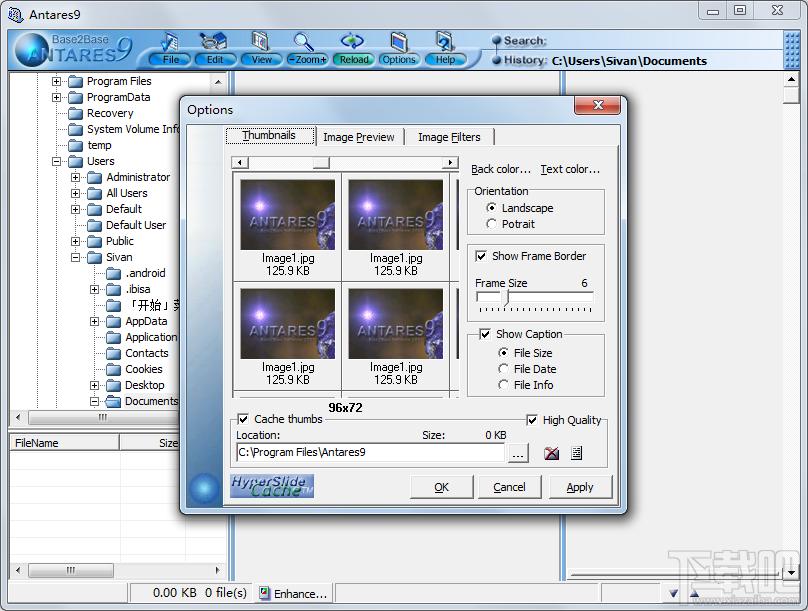Click the thumbnail size slider thumb
The image size is (808, 611).
(321, 163)
